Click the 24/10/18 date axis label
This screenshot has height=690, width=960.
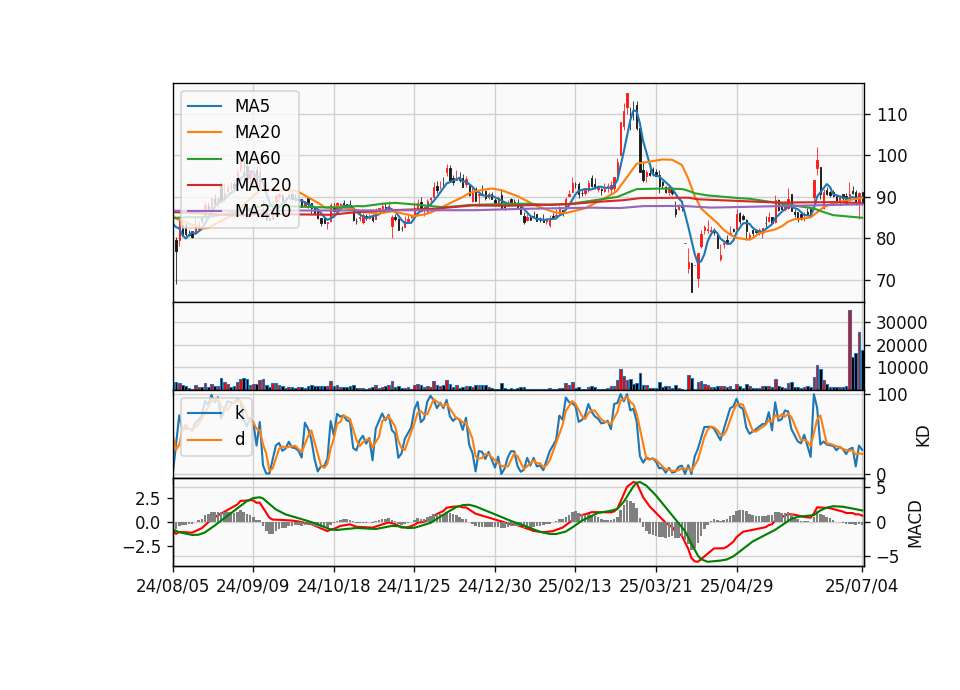point(334,586)
